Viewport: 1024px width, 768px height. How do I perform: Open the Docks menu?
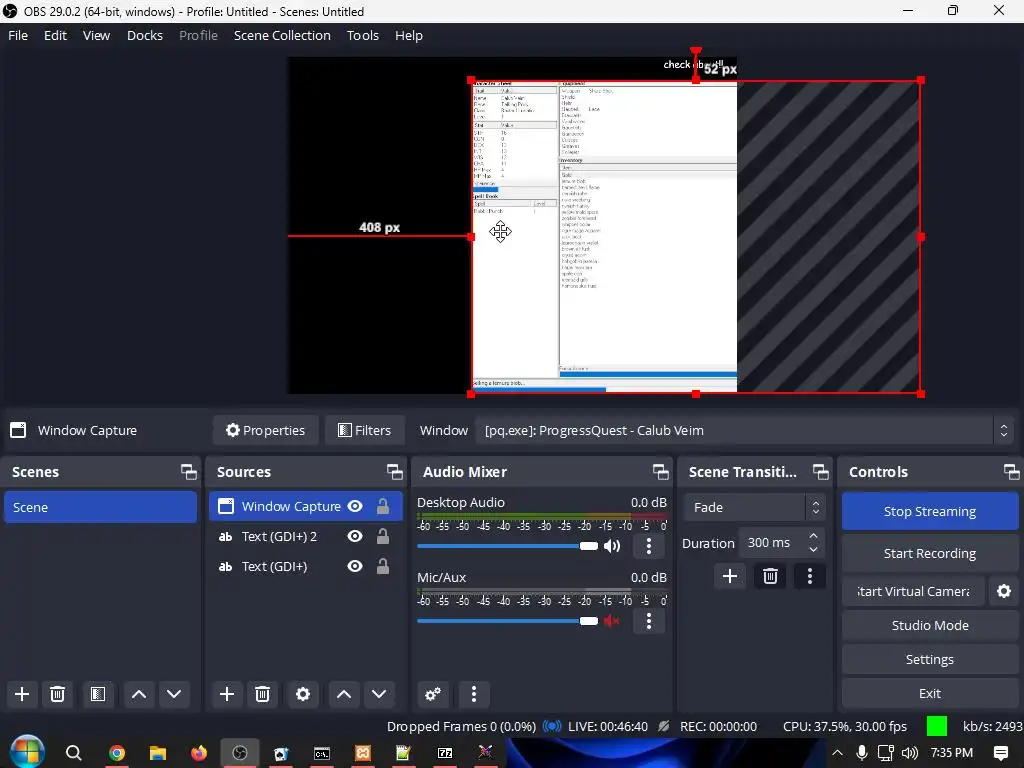point(144,35)
